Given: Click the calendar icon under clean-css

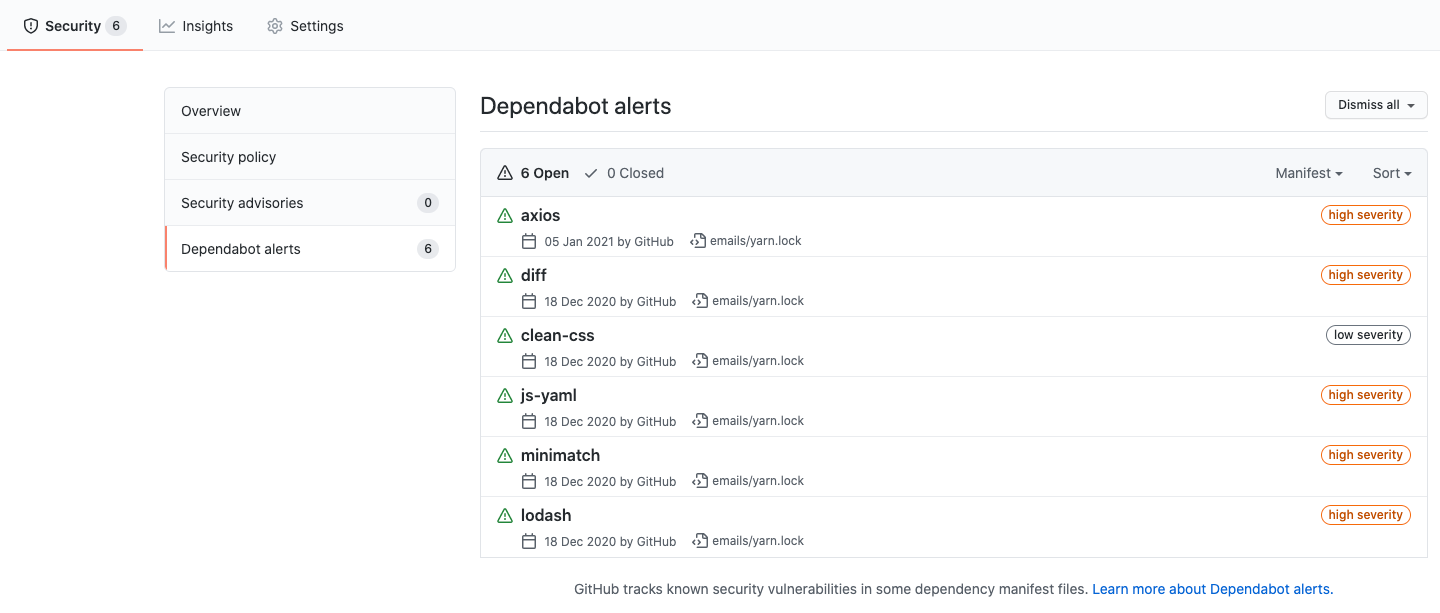Looking at the screenshot, I should tap(529, 361).
